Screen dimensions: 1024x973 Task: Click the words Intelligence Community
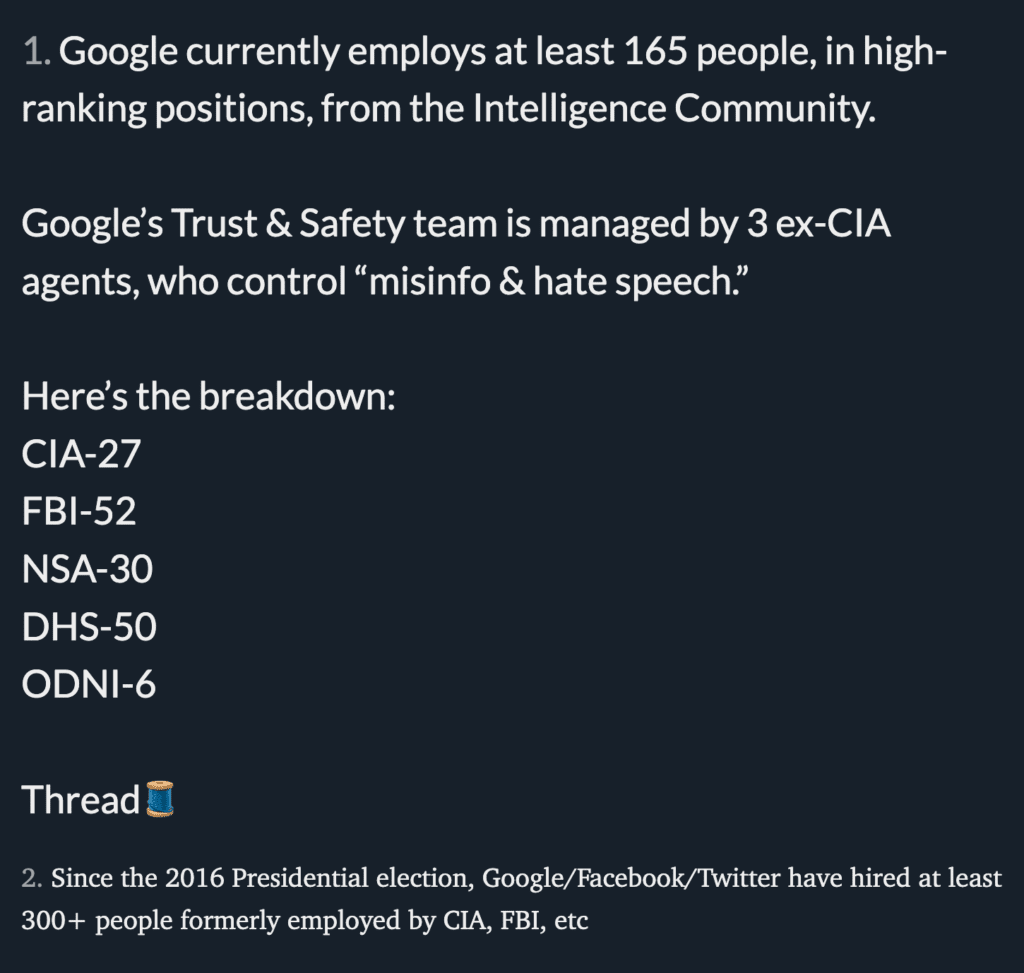coord(673,108)
